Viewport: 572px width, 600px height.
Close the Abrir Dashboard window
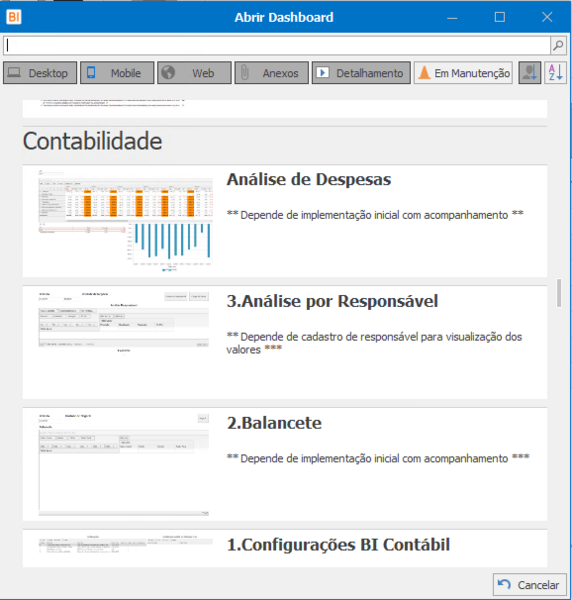(547, 17)
